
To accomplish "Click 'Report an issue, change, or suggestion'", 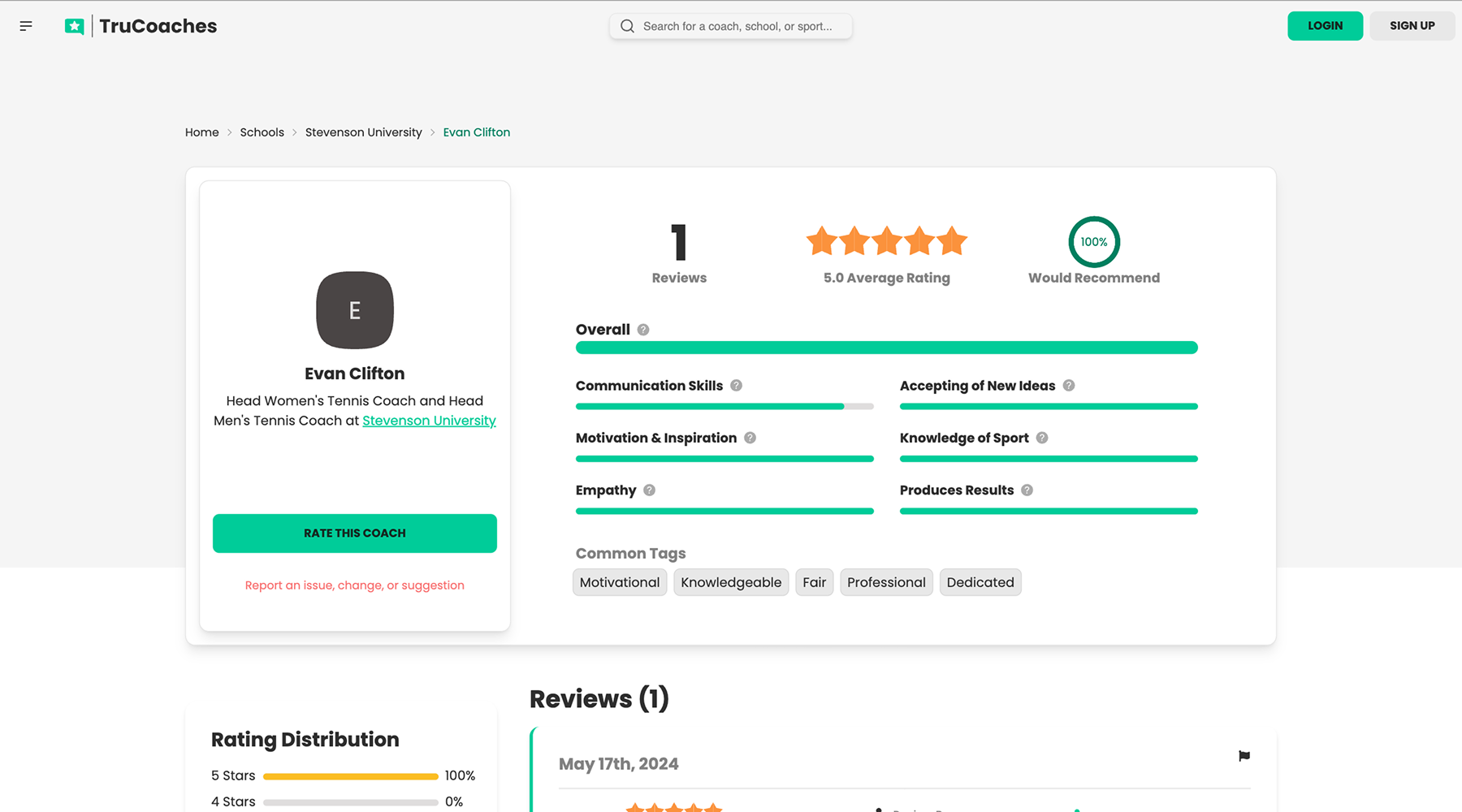I will (x=354, y=585).
